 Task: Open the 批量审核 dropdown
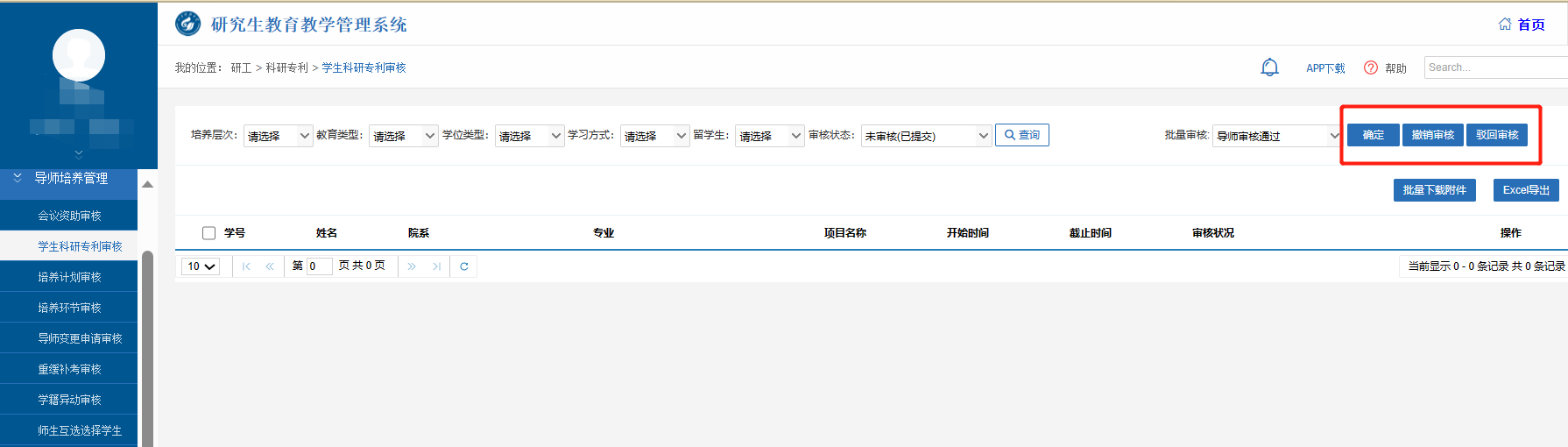1277,136
